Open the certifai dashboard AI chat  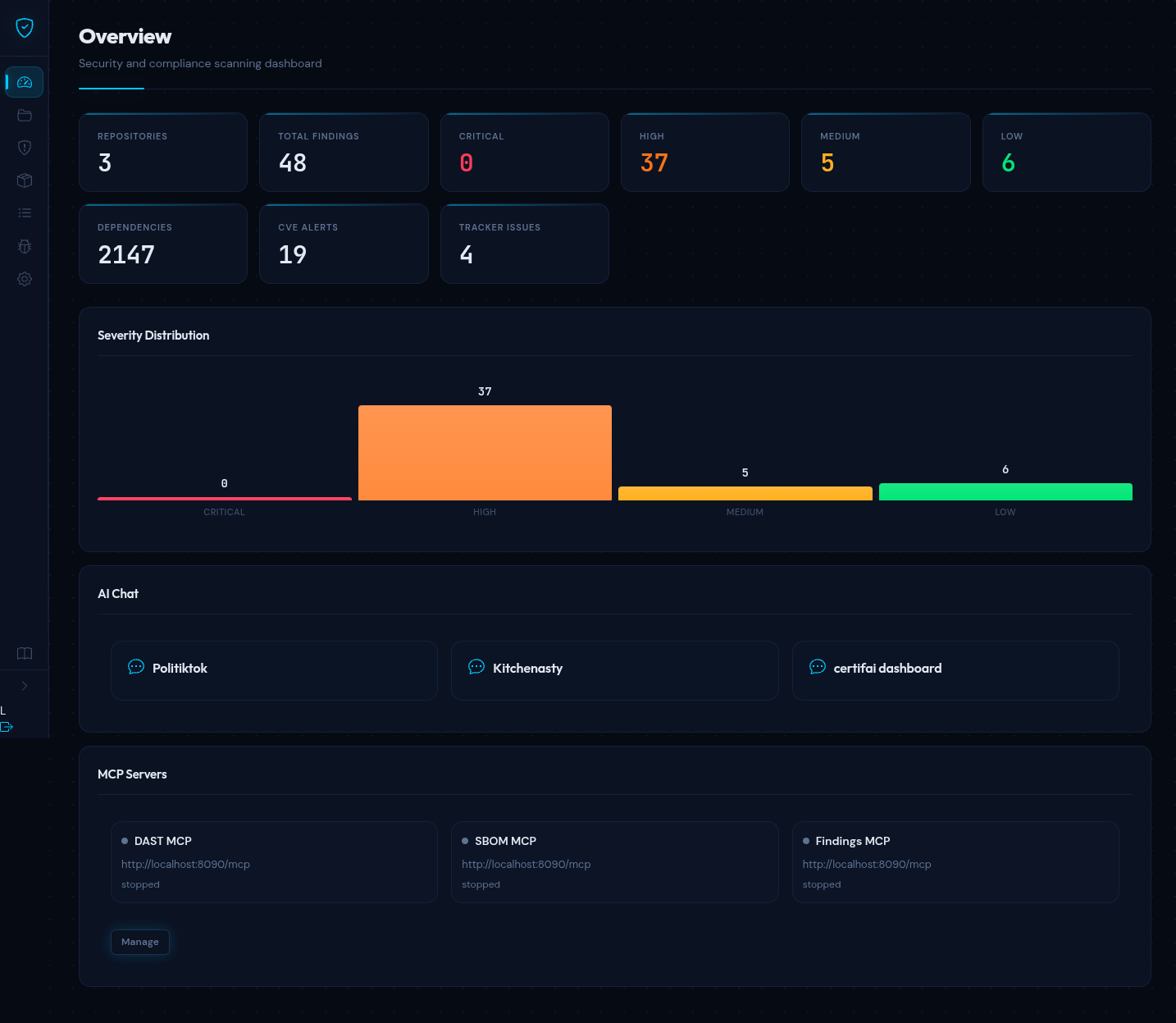click(955, 669)
